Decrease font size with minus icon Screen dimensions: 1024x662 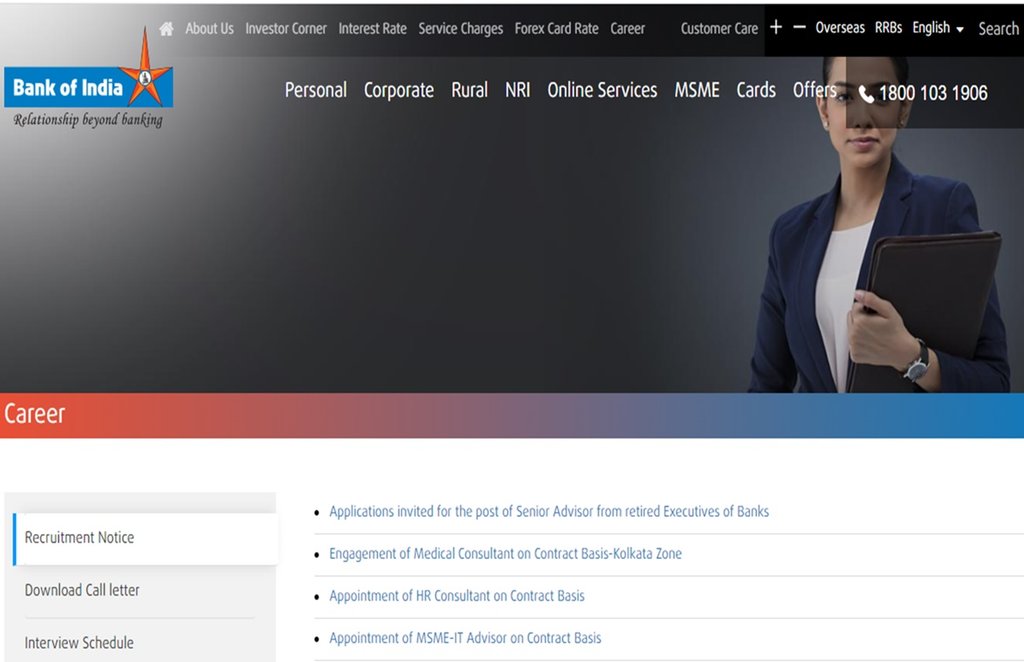pos(799,27)
